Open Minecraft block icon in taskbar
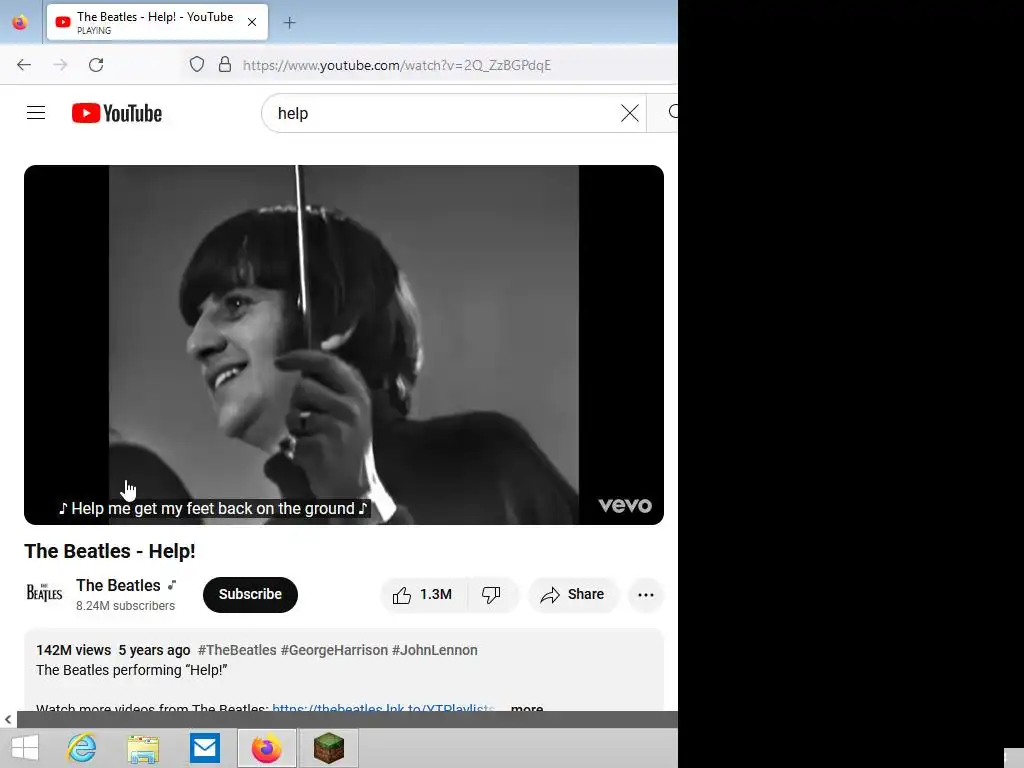The width and height of the screenshot is (1024, 768). point(328,748)
